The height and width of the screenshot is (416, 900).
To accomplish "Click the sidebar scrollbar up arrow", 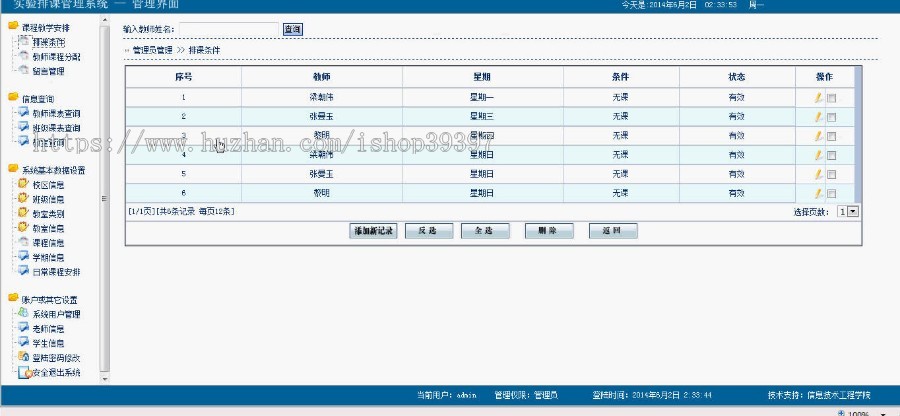I will (104, 20).
